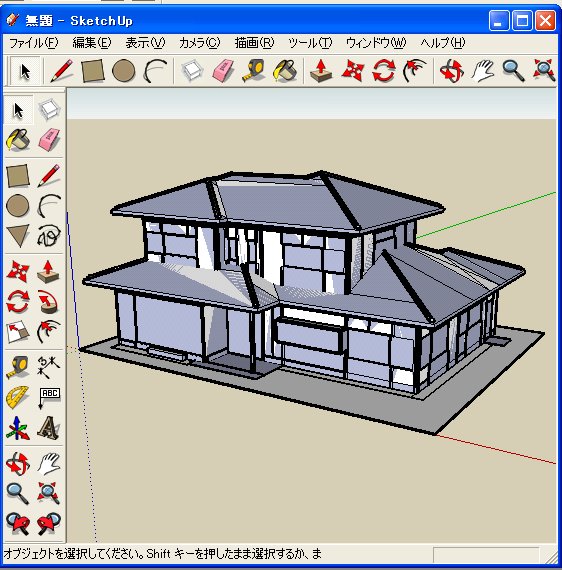Select the Tape Measure tool in top toolbar
Viewport: 562px width, 570px height.
[x=253, y=71]
